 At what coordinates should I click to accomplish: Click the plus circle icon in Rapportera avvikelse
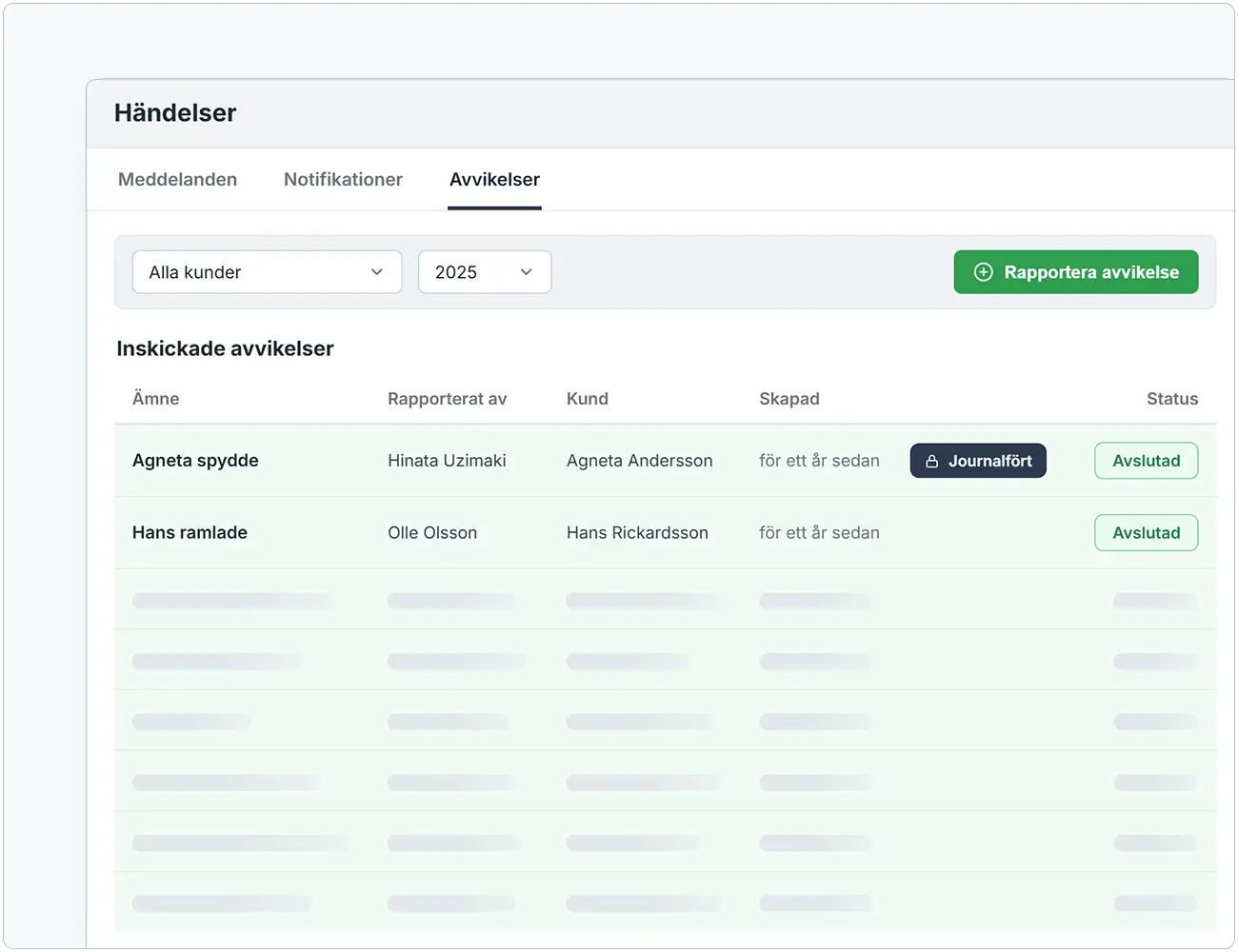pyautogui.click(x=984, y=272)
